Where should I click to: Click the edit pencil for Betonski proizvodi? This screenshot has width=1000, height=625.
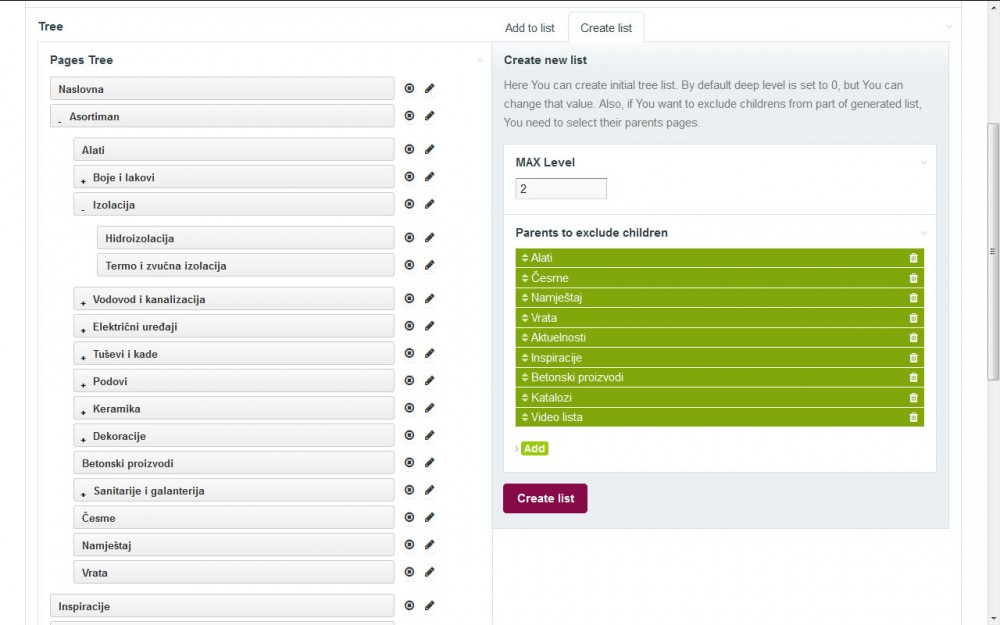(x=429, y=462)
